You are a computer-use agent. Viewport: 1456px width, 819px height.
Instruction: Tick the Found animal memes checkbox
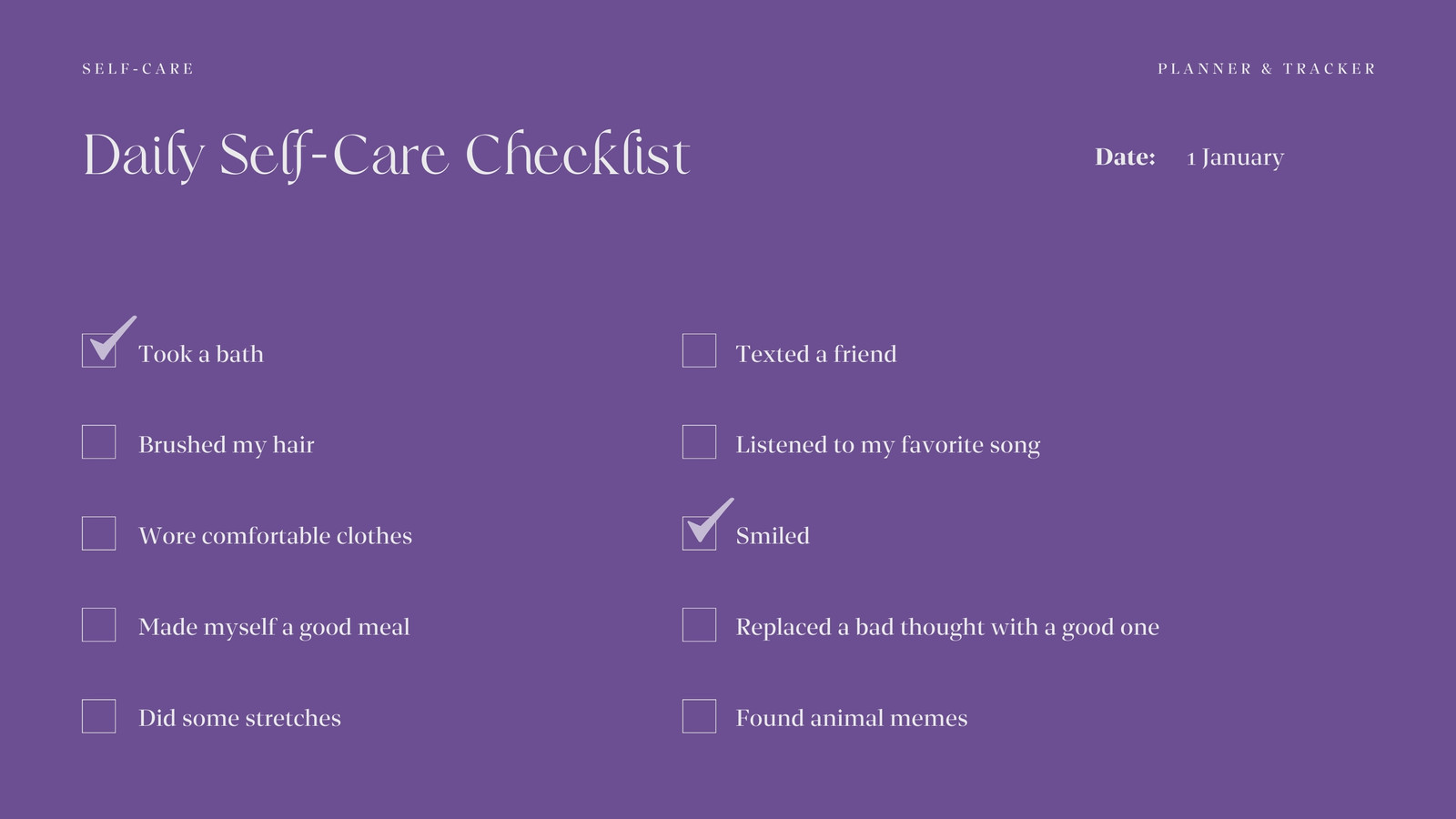[x=699, y=715]
